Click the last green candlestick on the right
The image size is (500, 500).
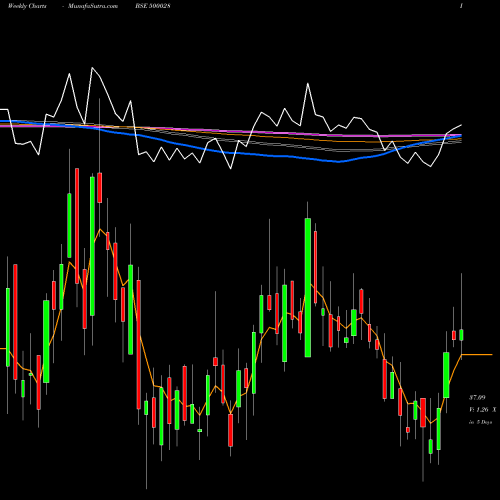[461, 335]
